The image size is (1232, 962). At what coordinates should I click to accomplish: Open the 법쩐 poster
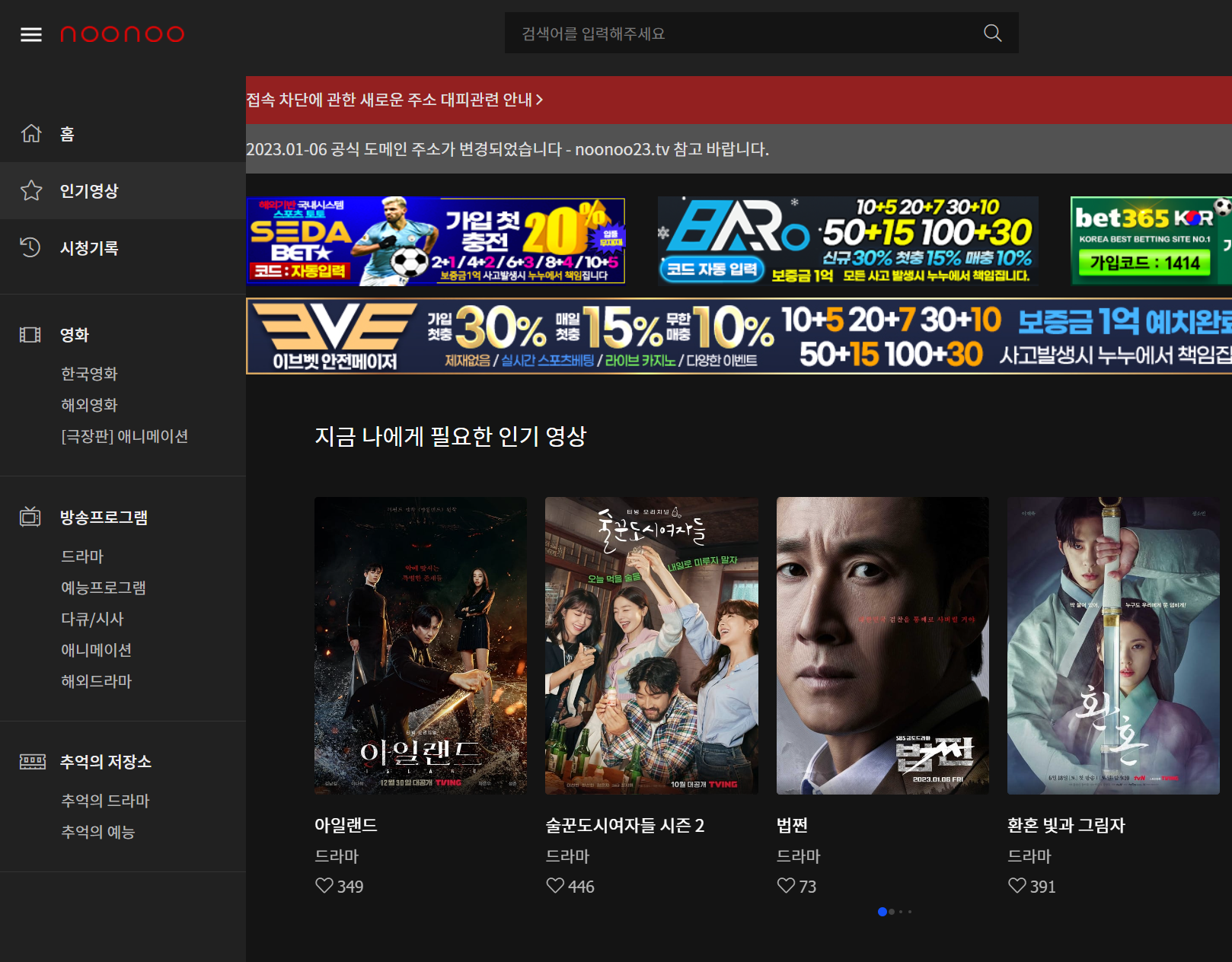coord(883,645)
